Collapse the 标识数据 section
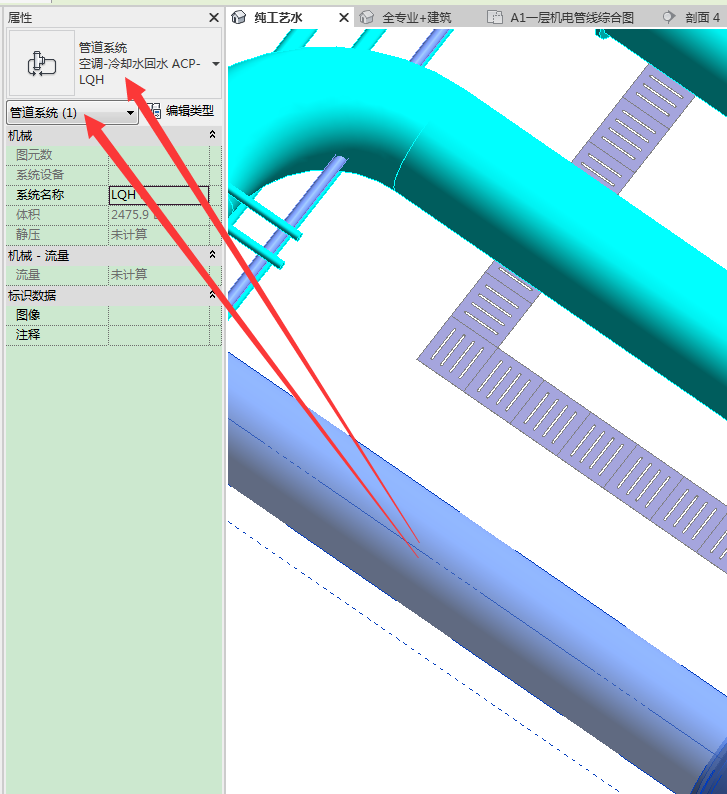 [213, 295]
